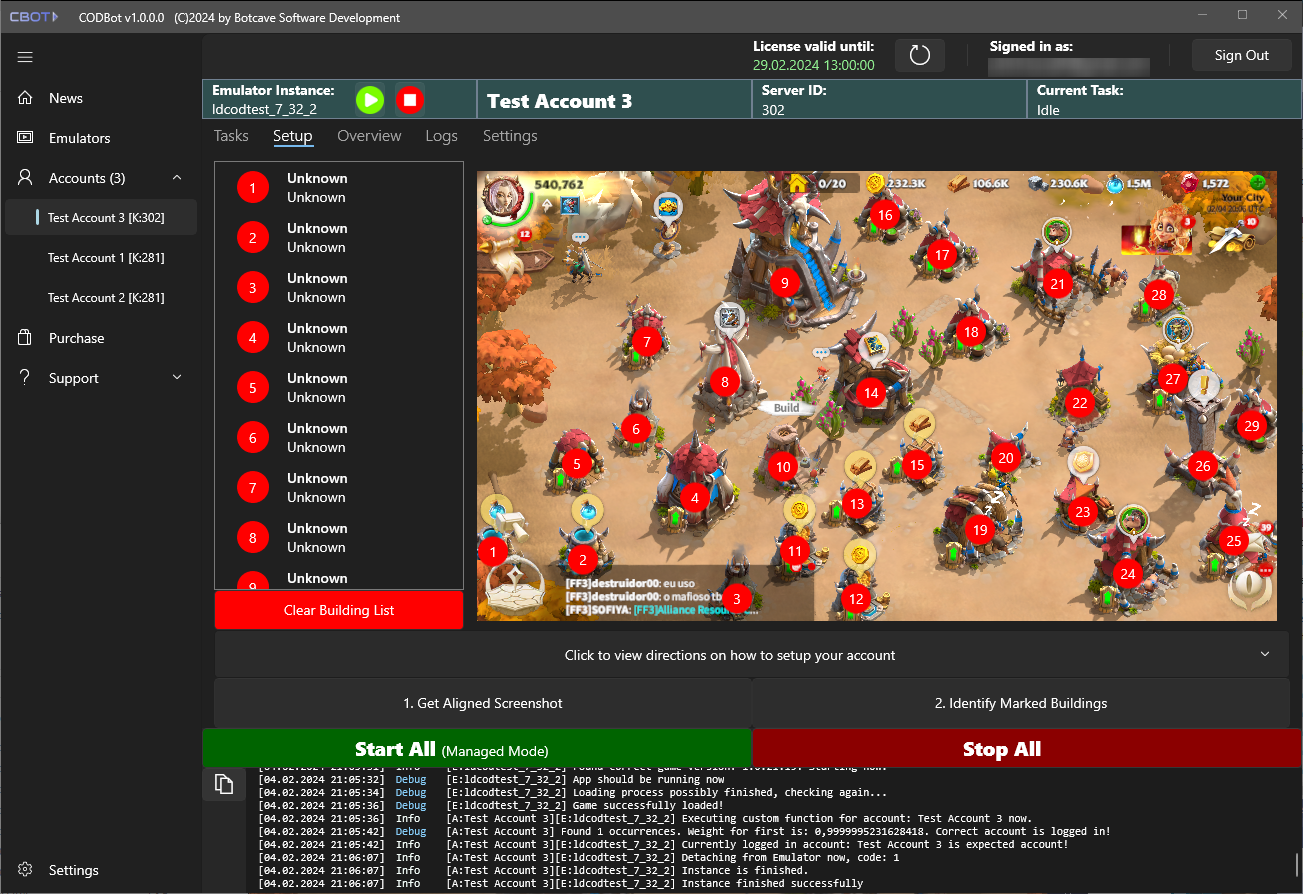Start the emulator with green play icon

tap(370, 100)
